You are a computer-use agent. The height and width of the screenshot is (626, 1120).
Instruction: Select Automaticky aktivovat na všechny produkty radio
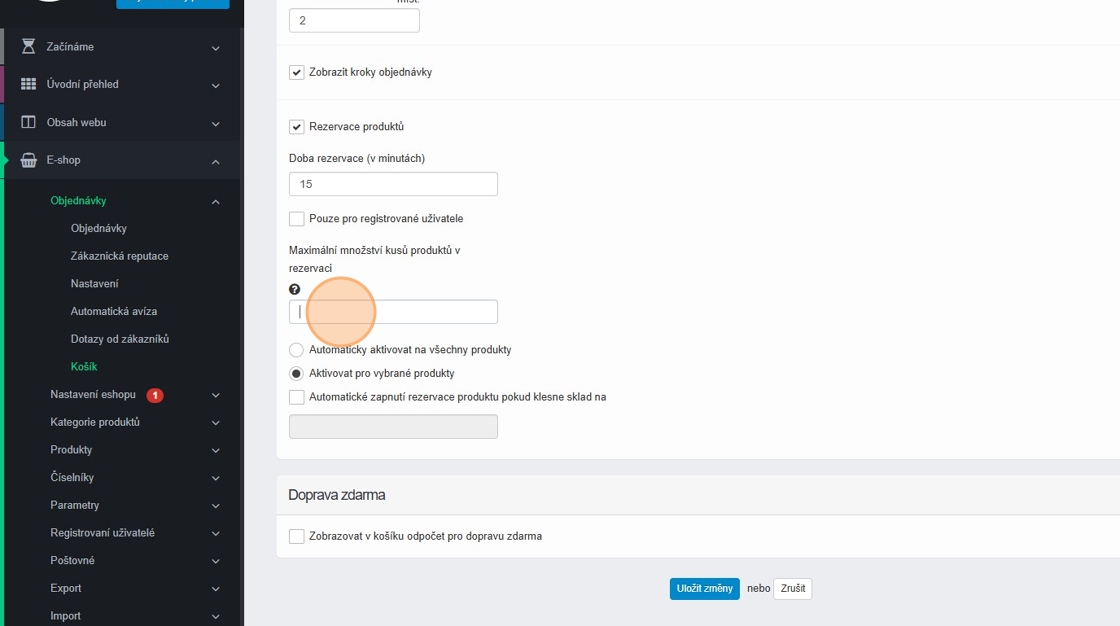[296, 350]
